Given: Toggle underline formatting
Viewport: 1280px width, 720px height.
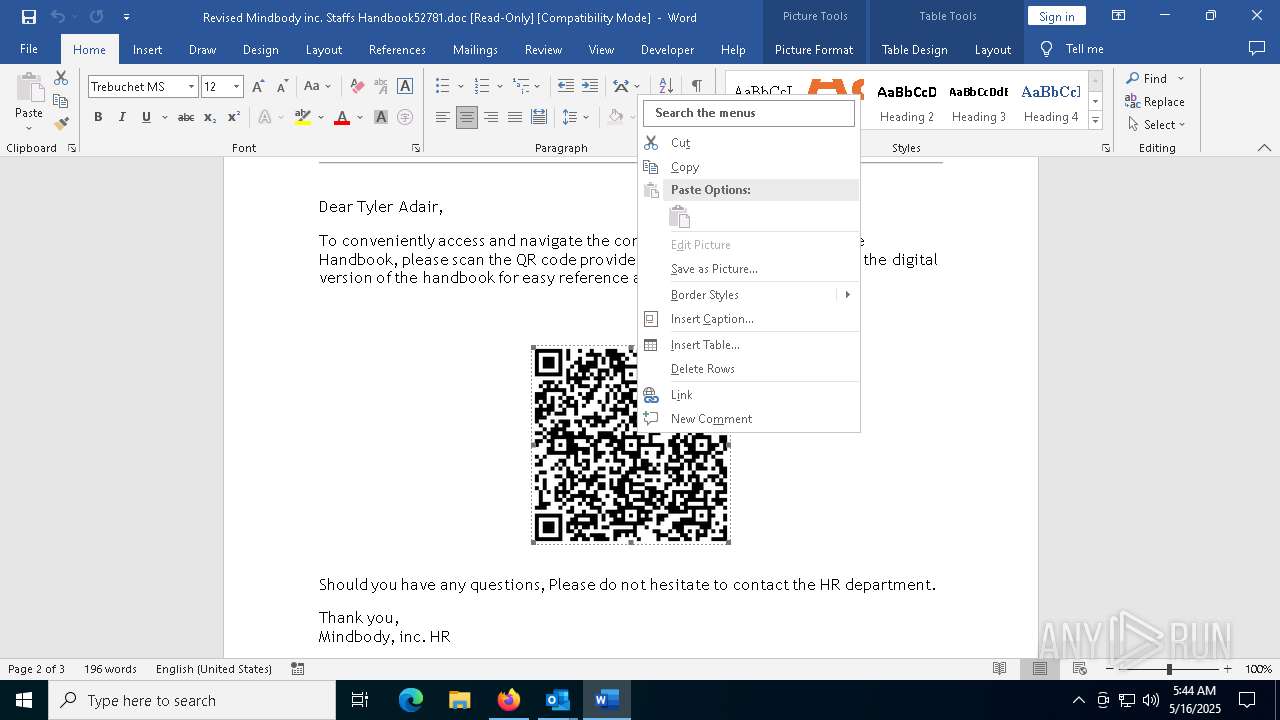Looking at the screenshot, I should click(x=146, y=117).
